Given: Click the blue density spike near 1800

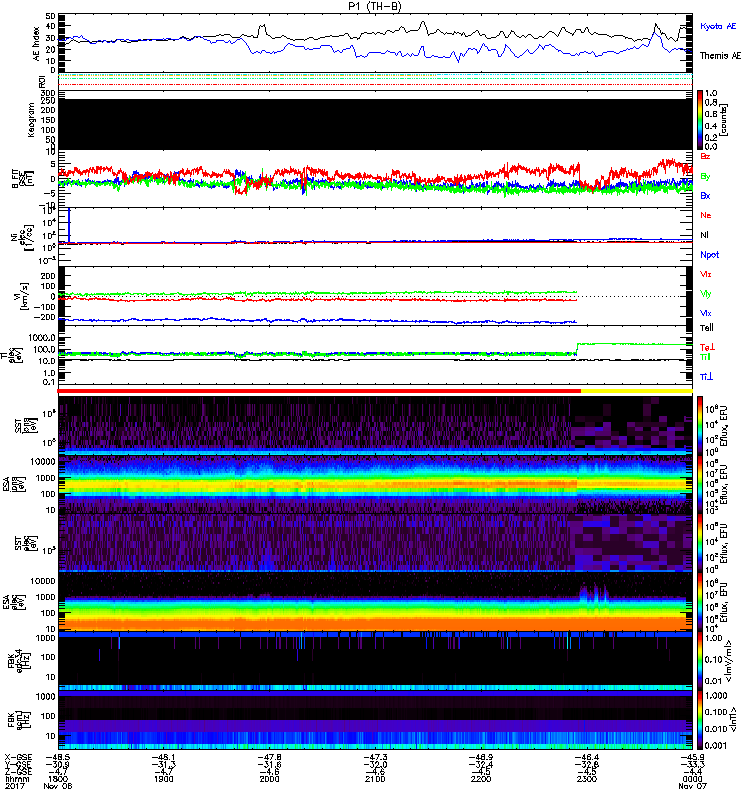Looking at the screenshot, I should (69, 225).
